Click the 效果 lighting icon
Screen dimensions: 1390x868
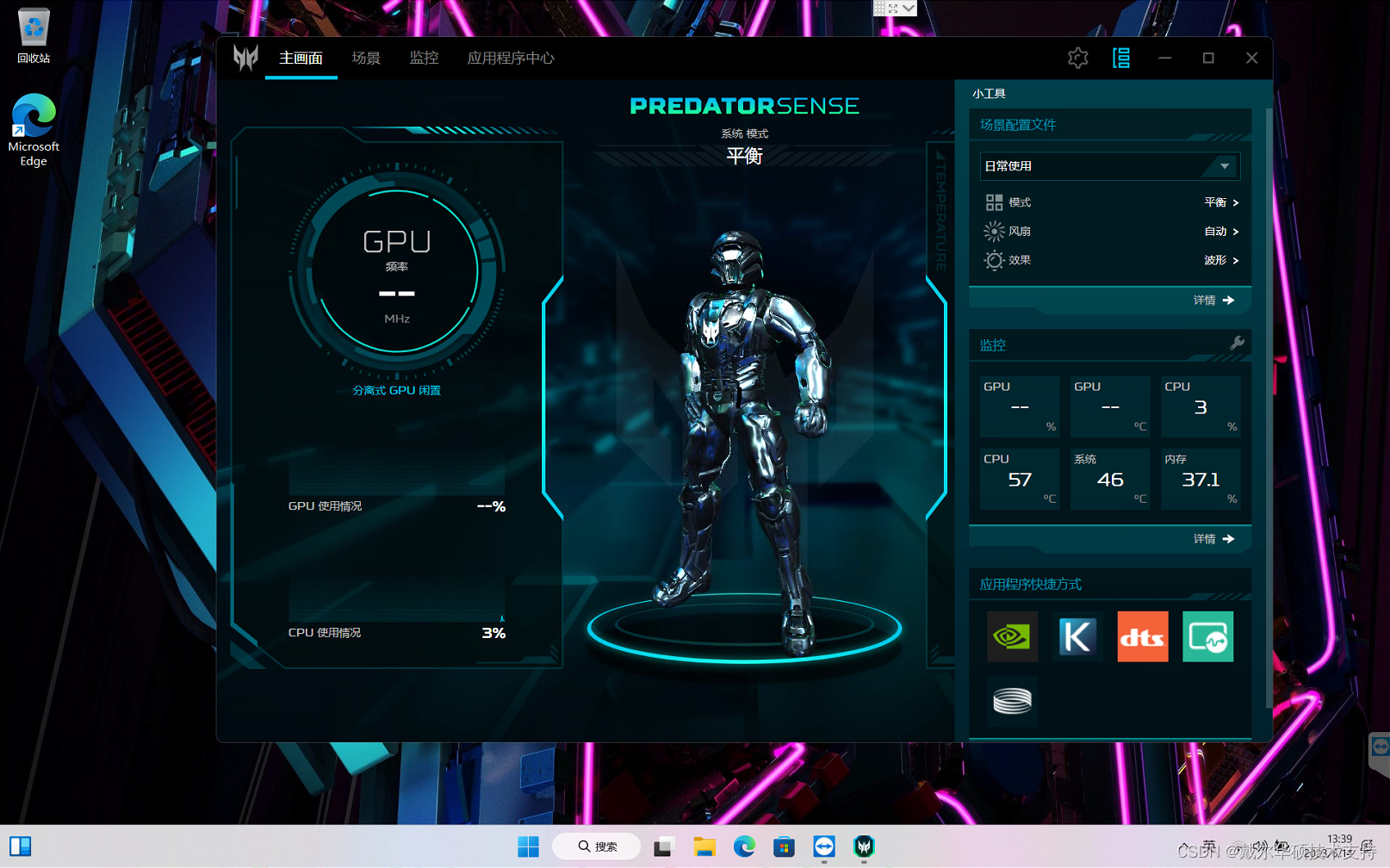pos(994,260)
